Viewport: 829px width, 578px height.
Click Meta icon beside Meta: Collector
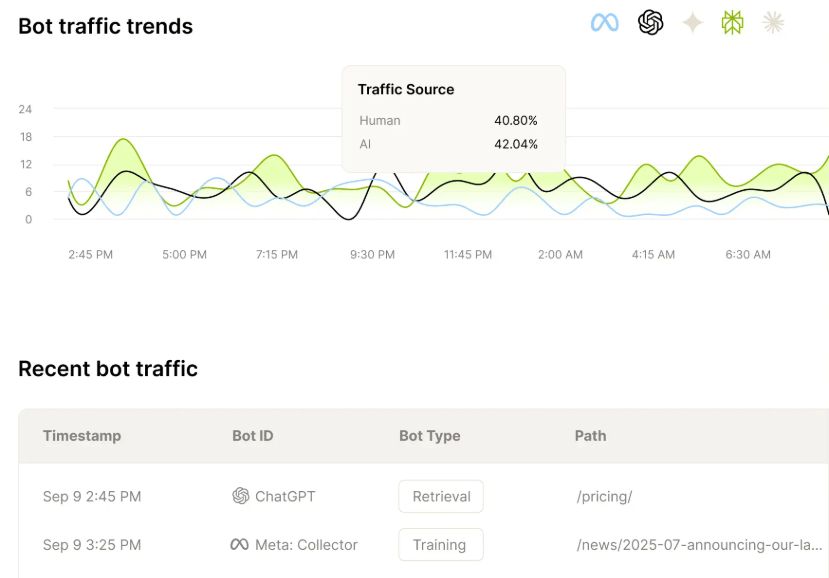[240, 545]
